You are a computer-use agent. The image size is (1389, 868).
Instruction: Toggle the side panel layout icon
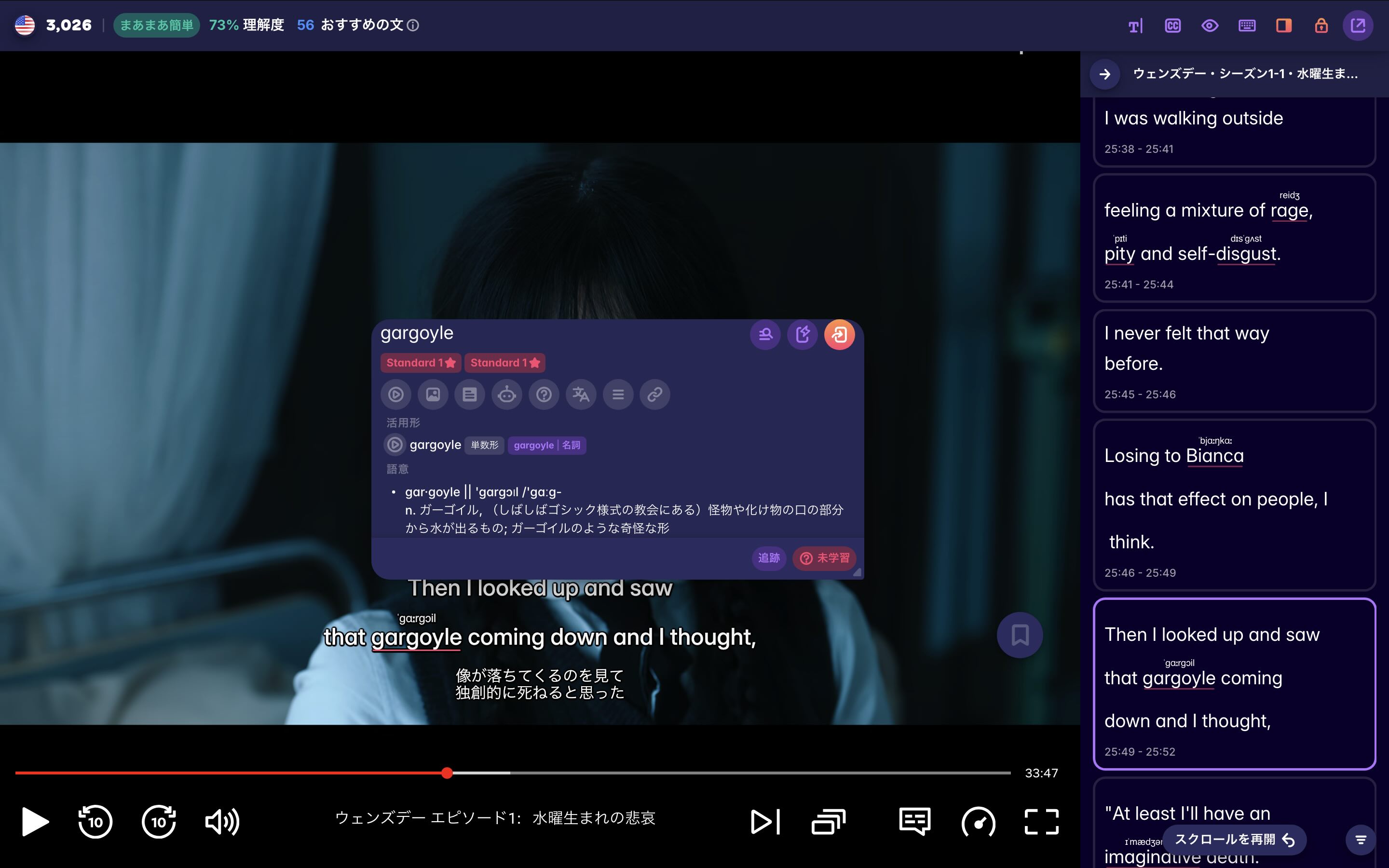click(x=1283, y=25)
